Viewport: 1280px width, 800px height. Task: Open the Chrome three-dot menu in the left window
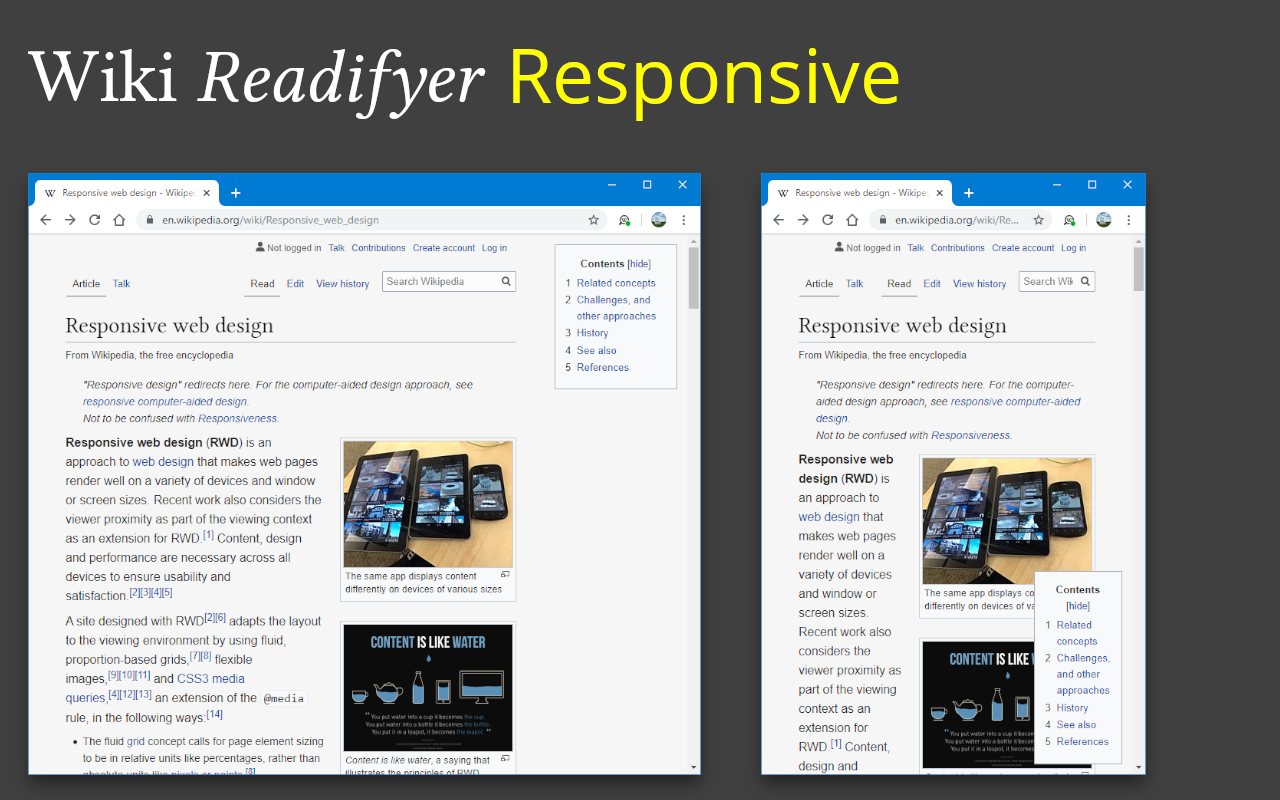(x=684, y=220)
